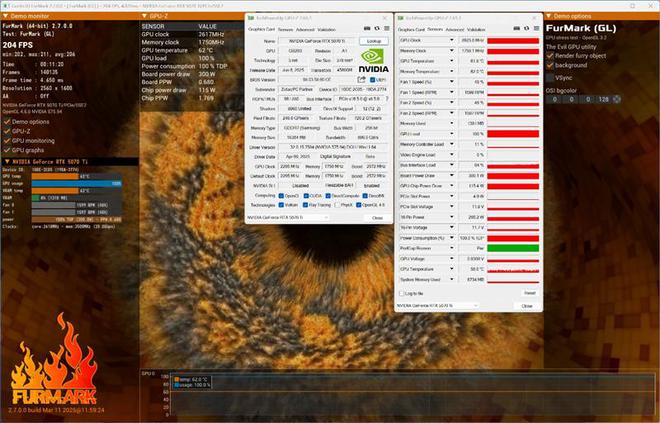660x423 pixels.
Task: Toggle the VSync checkbox in Demo options
Action: (550, 78)
